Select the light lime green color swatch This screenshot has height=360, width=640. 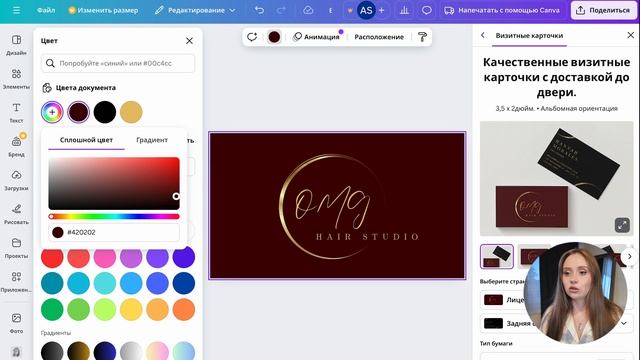click(x=105, y=309)
